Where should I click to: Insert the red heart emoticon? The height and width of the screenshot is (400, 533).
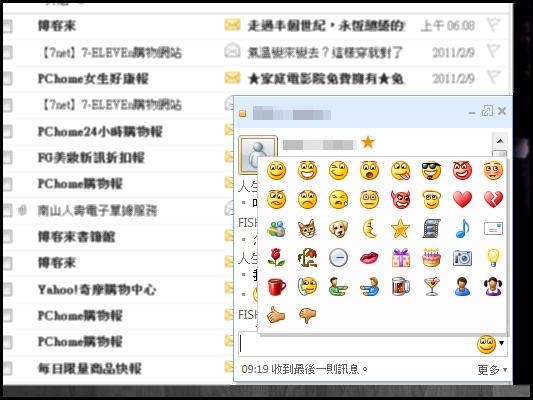click(462, 199)
